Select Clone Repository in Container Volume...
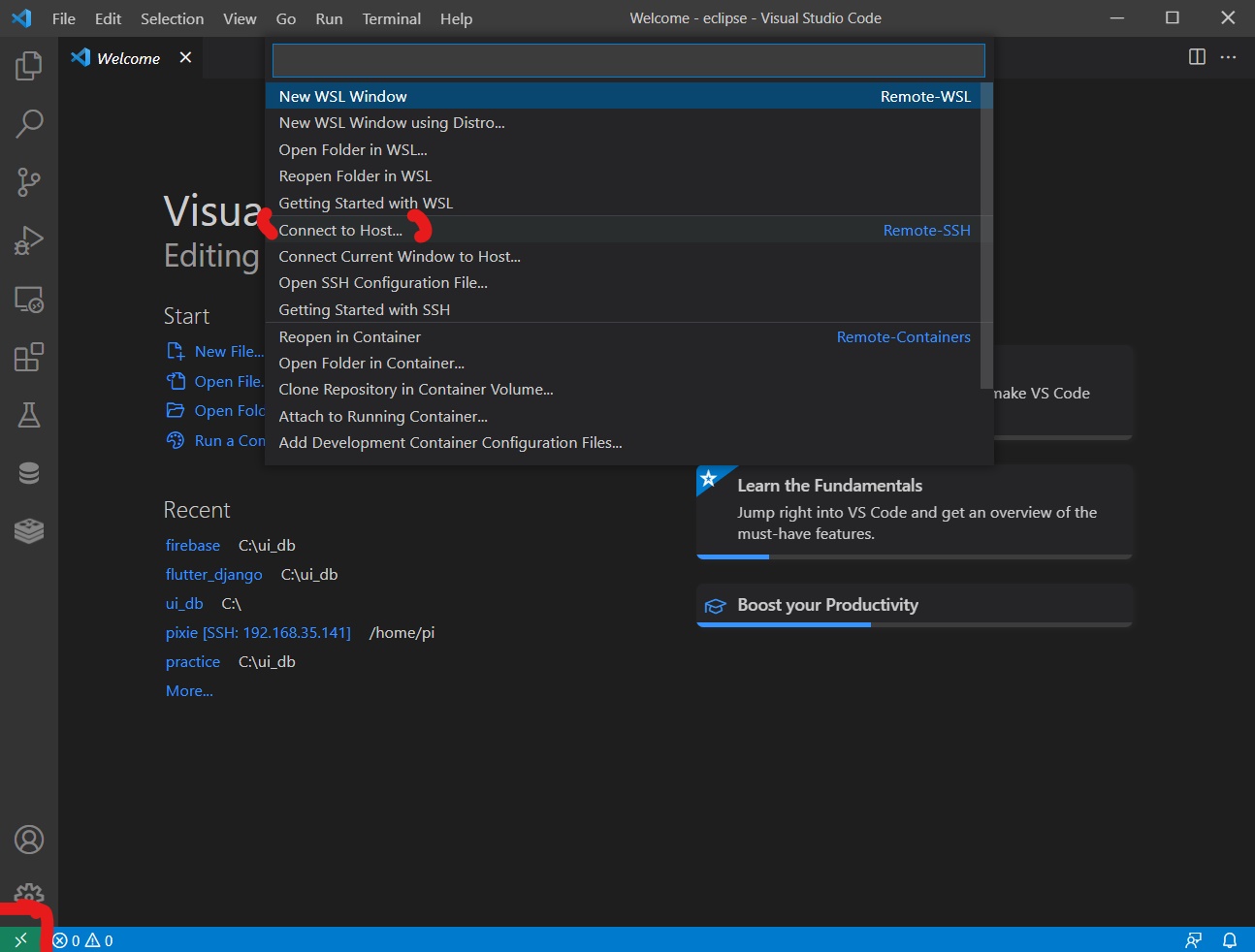Viewport: 1255px width, 952px height. pos(623,390)
